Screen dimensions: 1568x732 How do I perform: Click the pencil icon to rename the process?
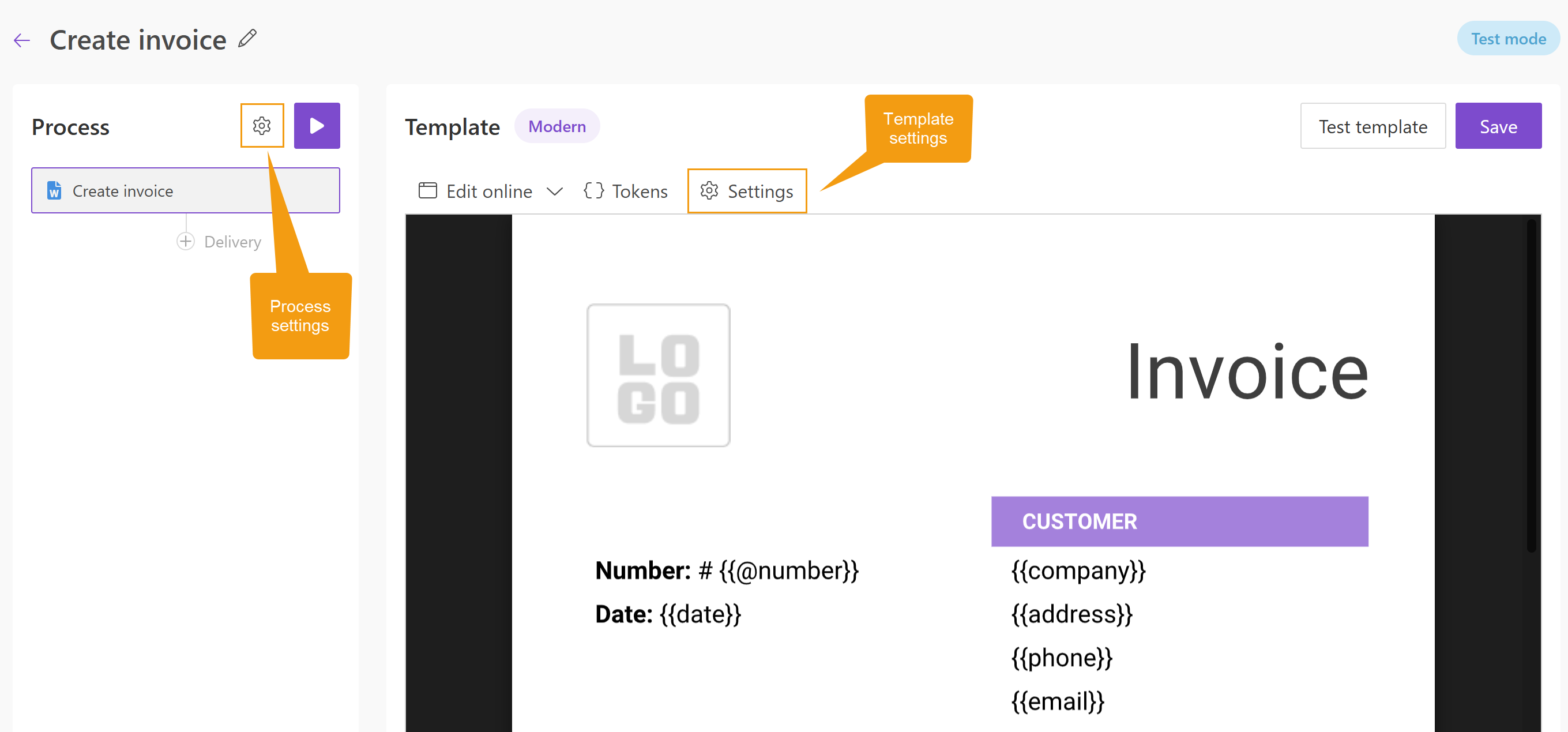[246, 39]
